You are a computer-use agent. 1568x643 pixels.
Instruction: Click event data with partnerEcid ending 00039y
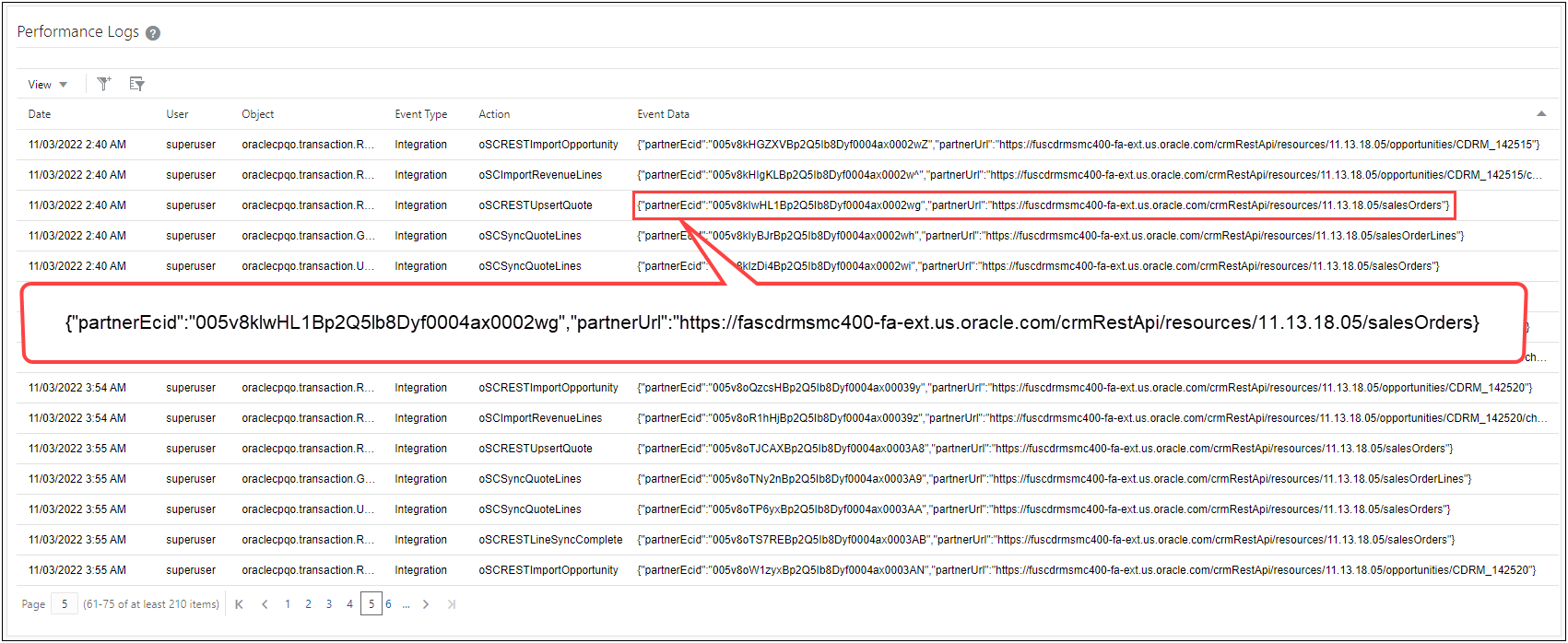pyautogui.click(x=1084, y=388)
